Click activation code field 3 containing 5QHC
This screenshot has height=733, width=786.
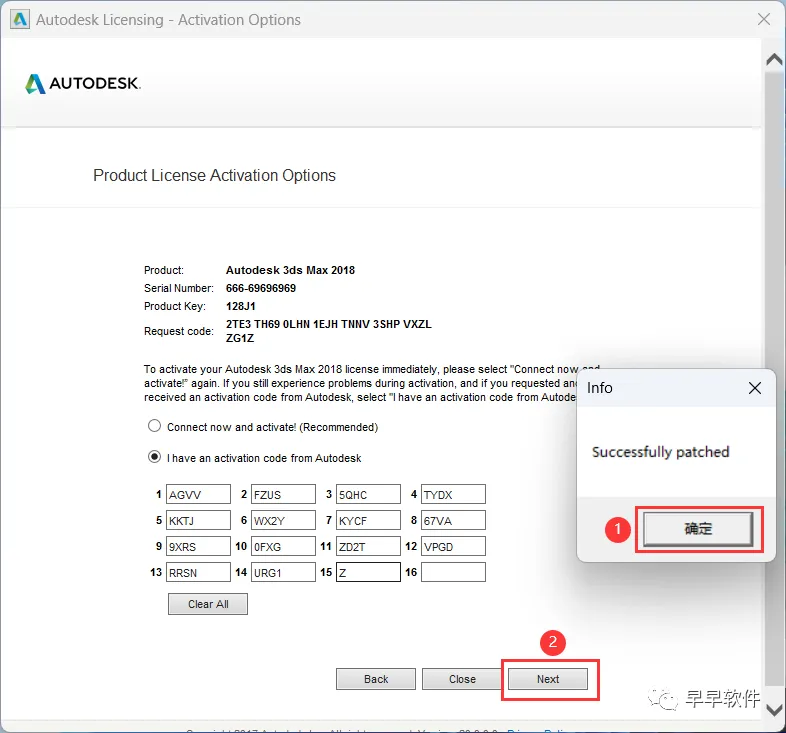368,494
